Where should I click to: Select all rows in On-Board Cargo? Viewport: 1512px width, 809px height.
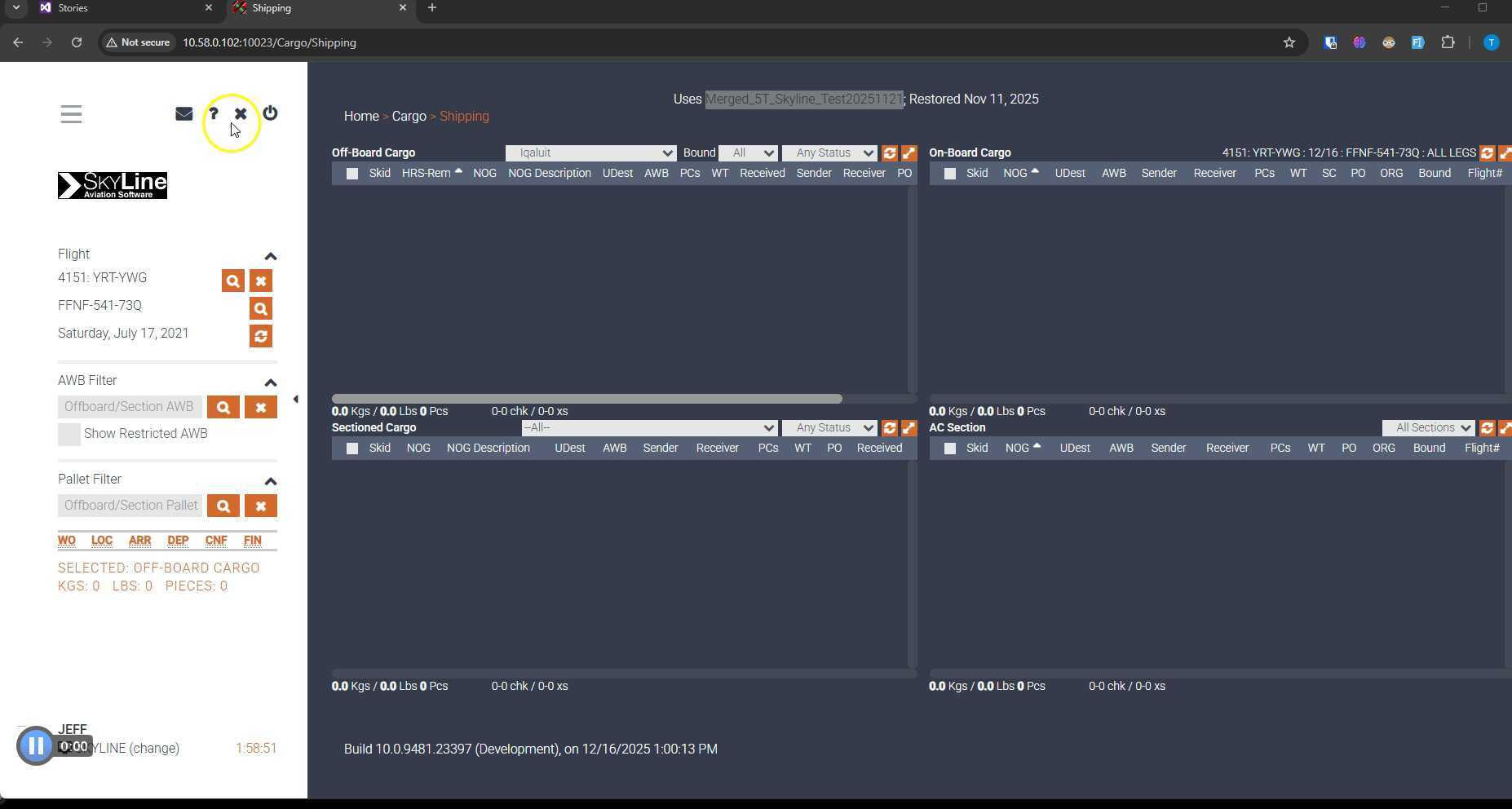coord(950,174)
